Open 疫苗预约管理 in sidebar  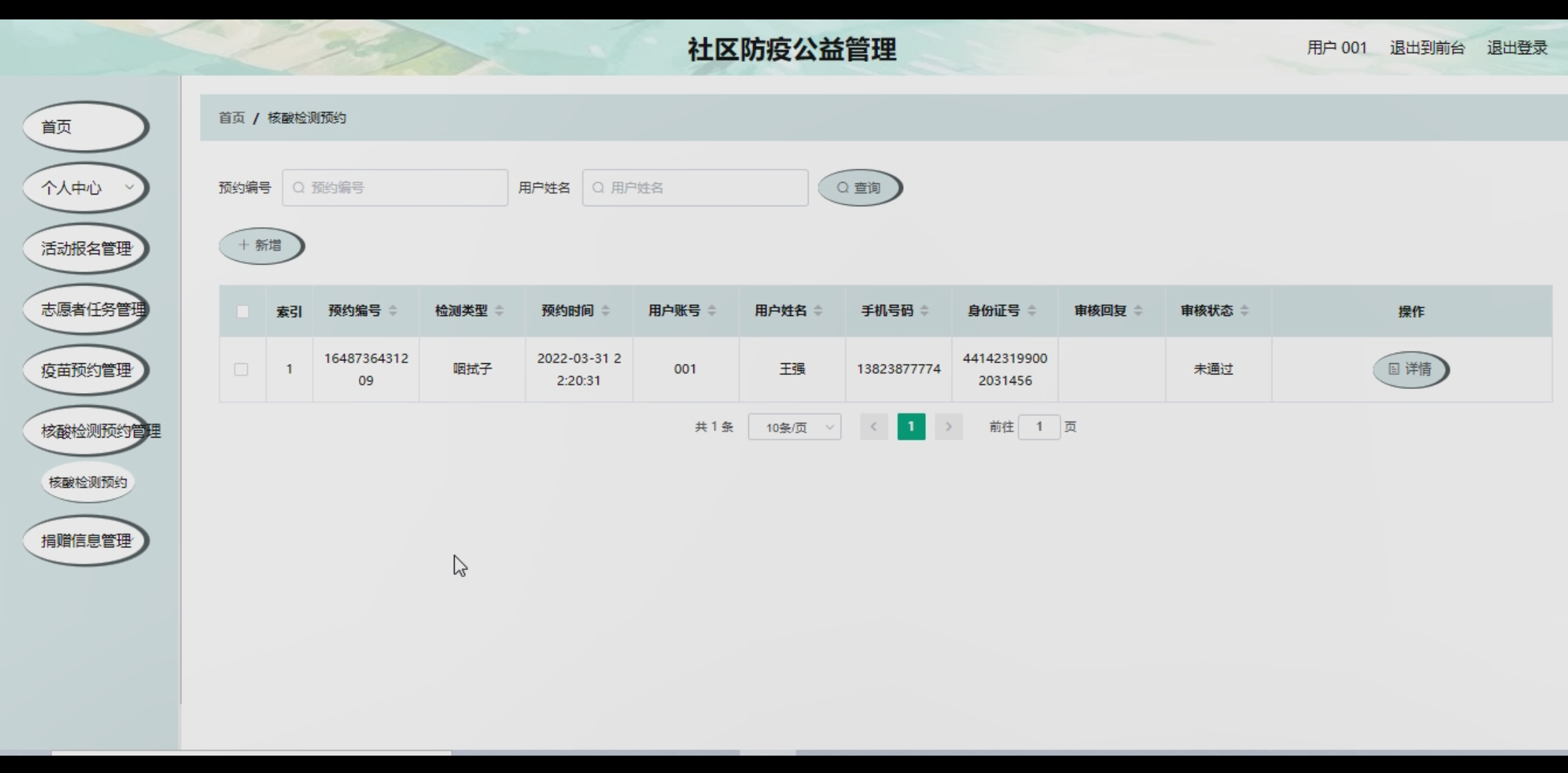85,370
